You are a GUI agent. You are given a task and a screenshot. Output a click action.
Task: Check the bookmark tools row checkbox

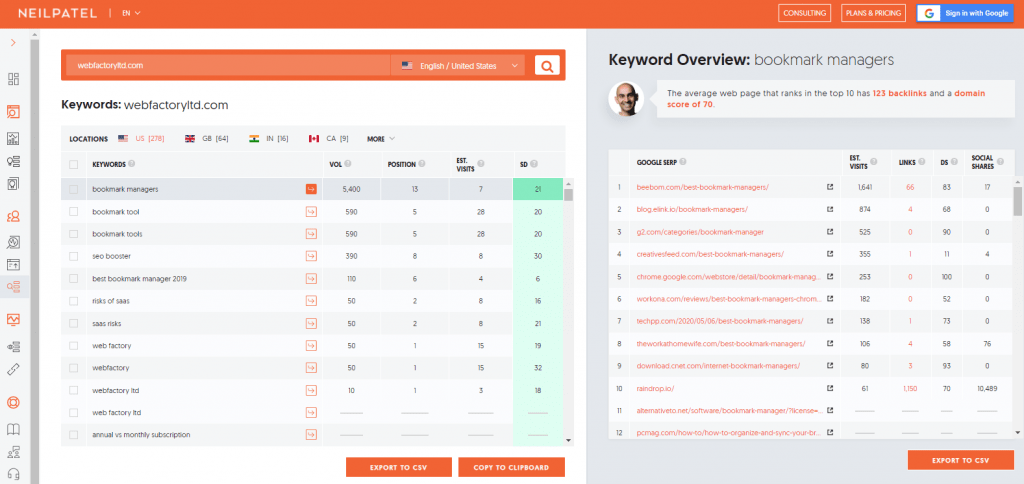click(x=74, y=234)
